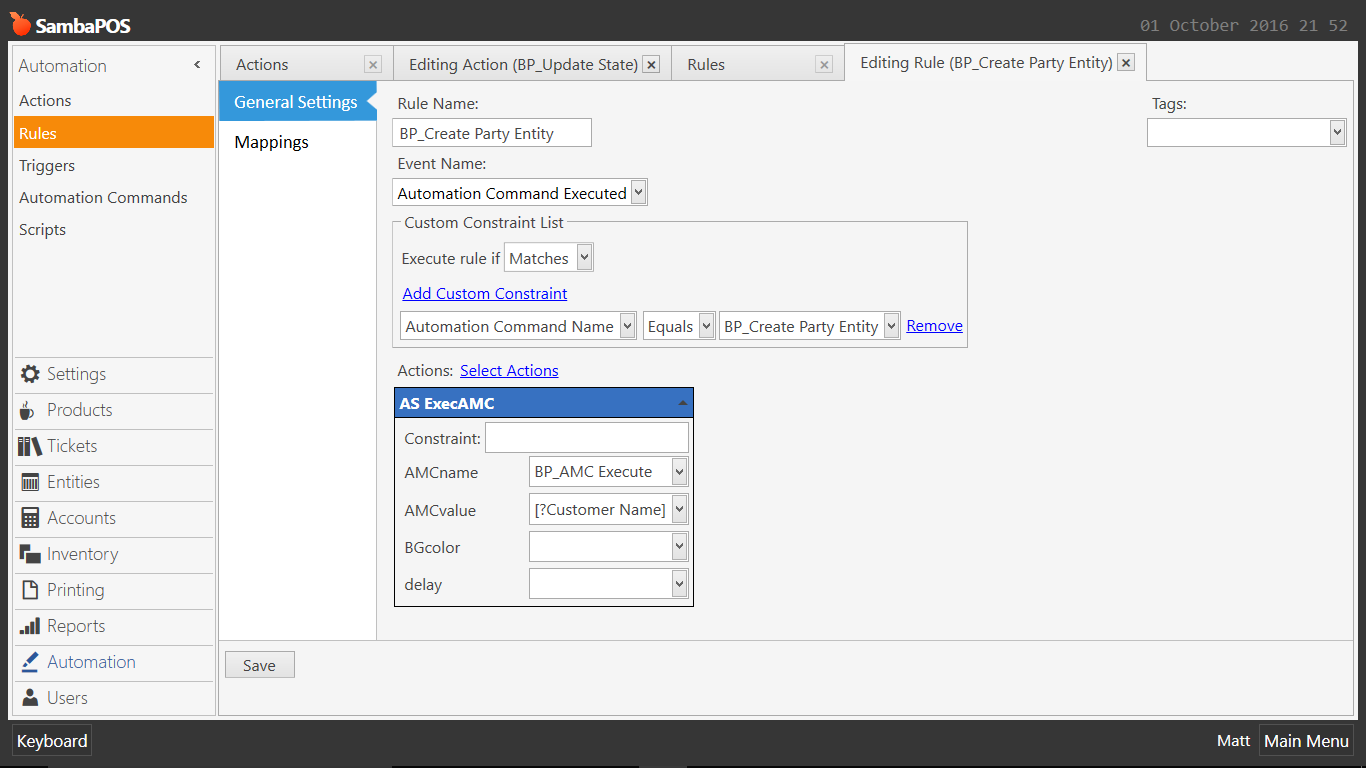Click the Settings gear icon
Screen dimensions: 1366x768
[x=30, y=374]
